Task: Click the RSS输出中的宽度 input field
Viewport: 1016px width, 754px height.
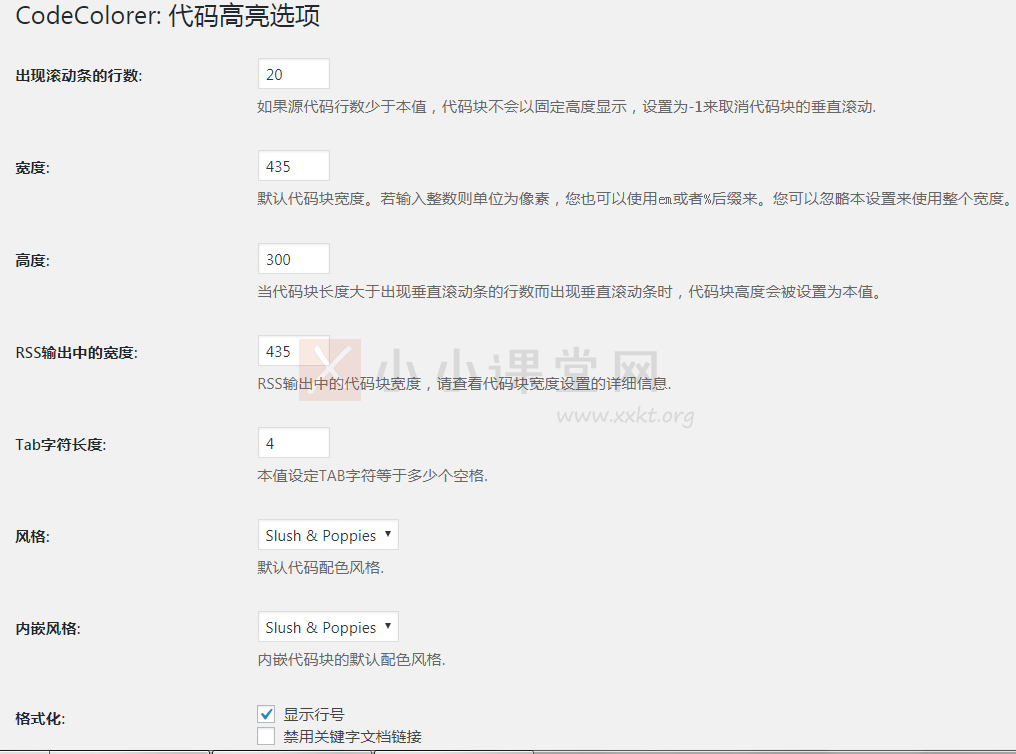Action: pyautogui.click(x=294, y=351)
